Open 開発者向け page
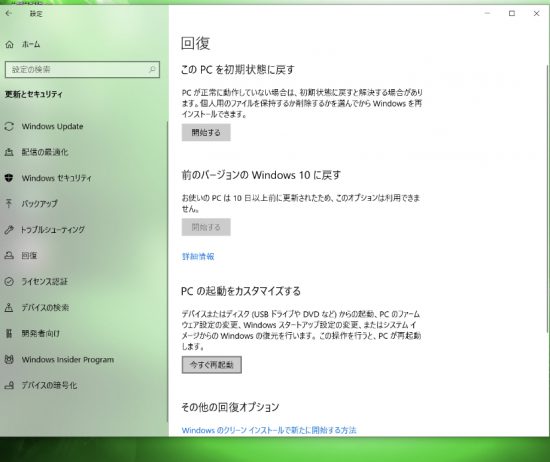This screenshot has height=462, width=550. coord(41,333)
